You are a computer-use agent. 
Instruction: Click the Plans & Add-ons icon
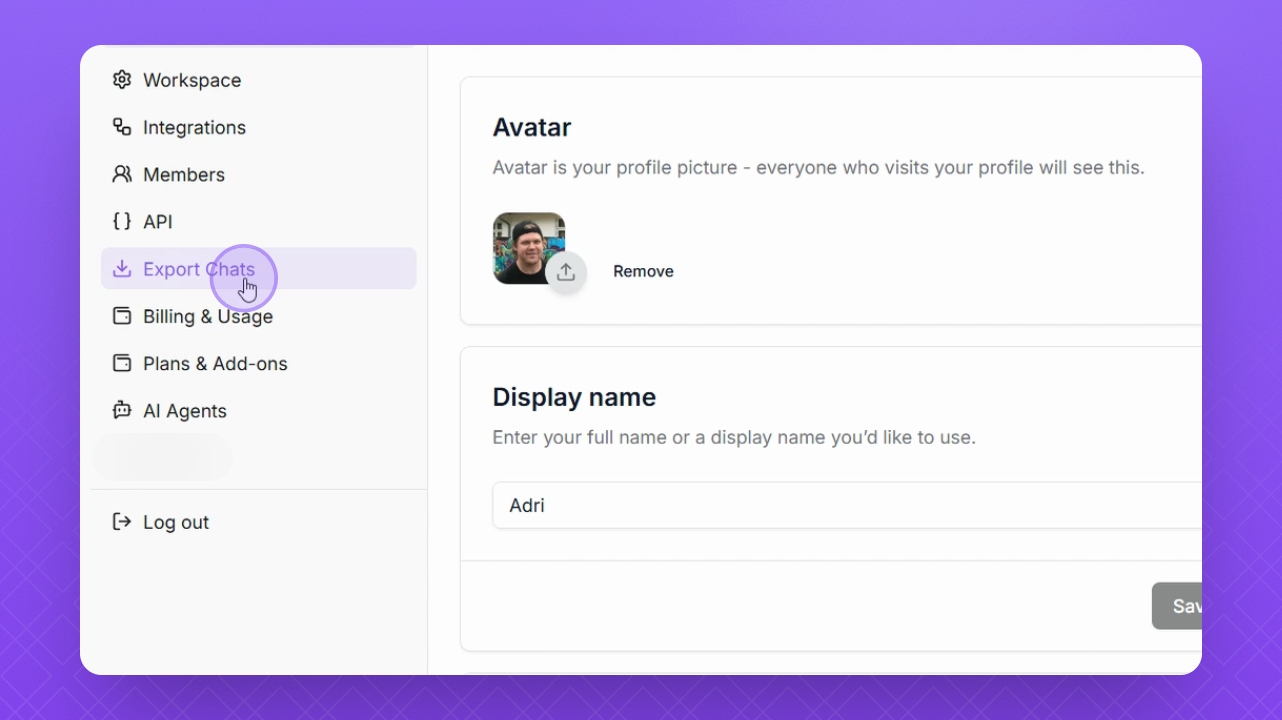click(x=122, y=363)
